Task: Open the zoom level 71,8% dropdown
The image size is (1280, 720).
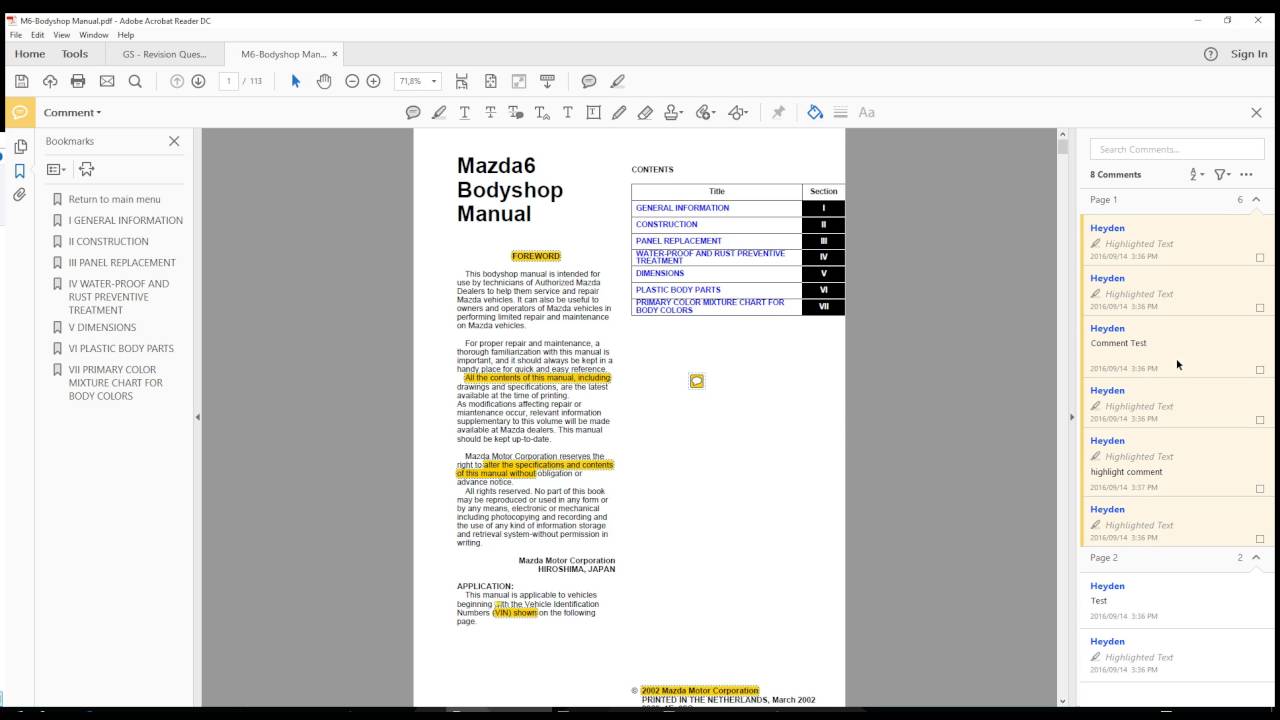Action: click(x=434, y=81)
